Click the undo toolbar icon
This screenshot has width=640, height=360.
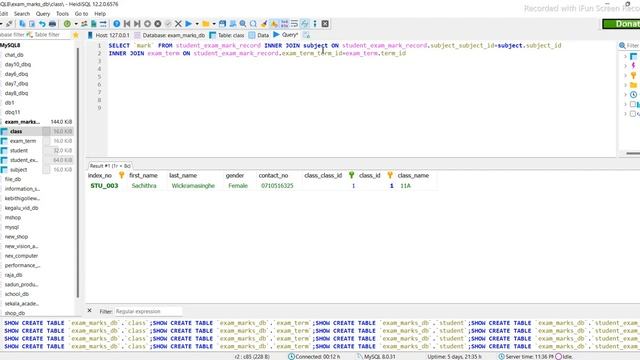click(x=42, y=24)
